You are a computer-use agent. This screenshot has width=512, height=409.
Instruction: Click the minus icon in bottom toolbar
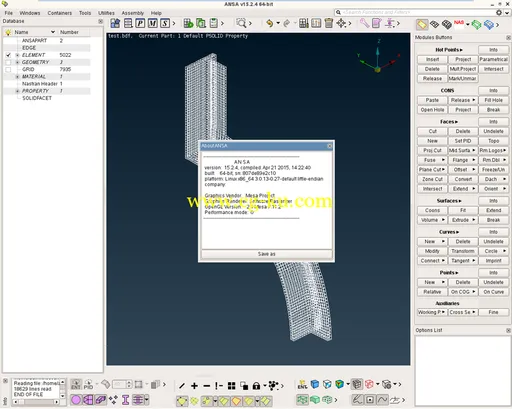coord(207,386)
